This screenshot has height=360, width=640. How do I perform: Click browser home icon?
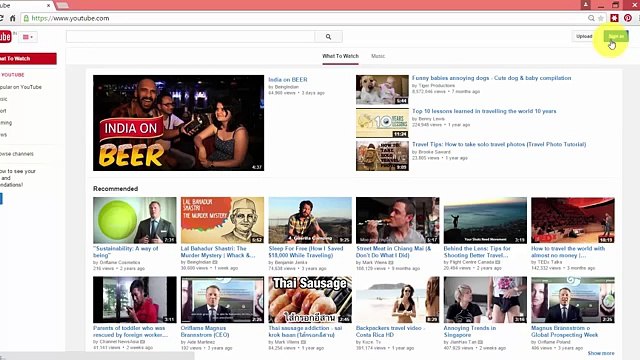click(x=13, y=18)
